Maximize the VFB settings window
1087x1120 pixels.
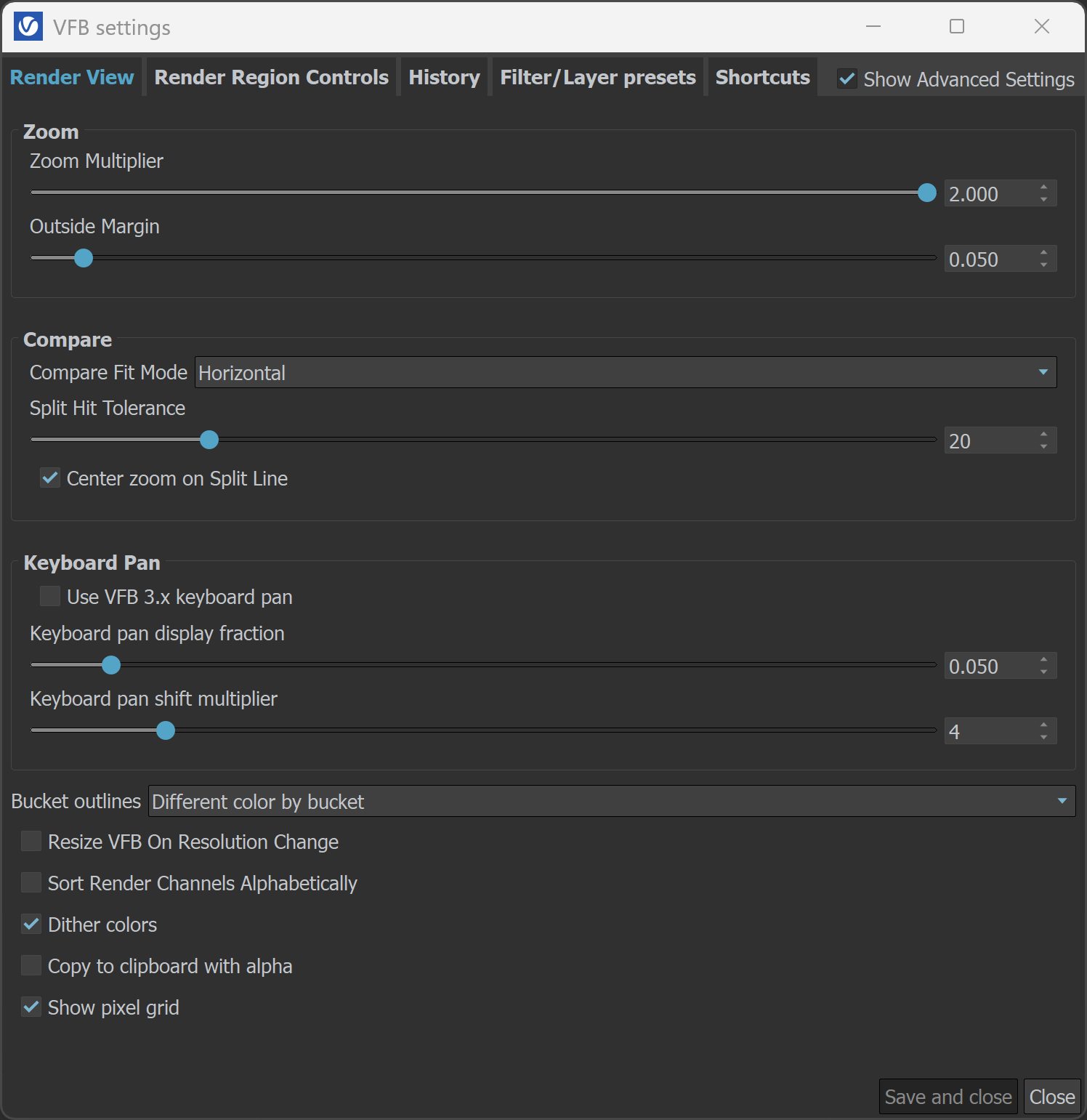pyautogui.click(x=957, y=26)
